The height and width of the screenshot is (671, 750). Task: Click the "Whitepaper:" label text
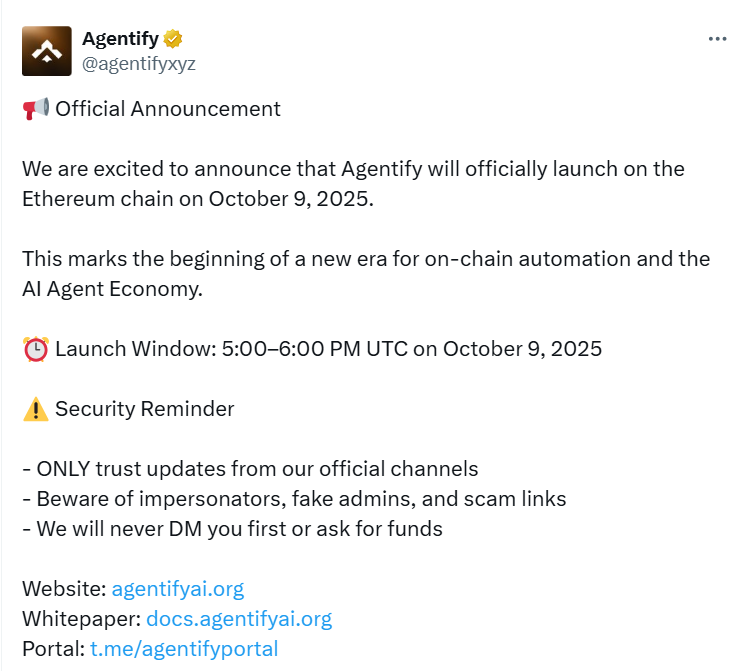point(81,618)
